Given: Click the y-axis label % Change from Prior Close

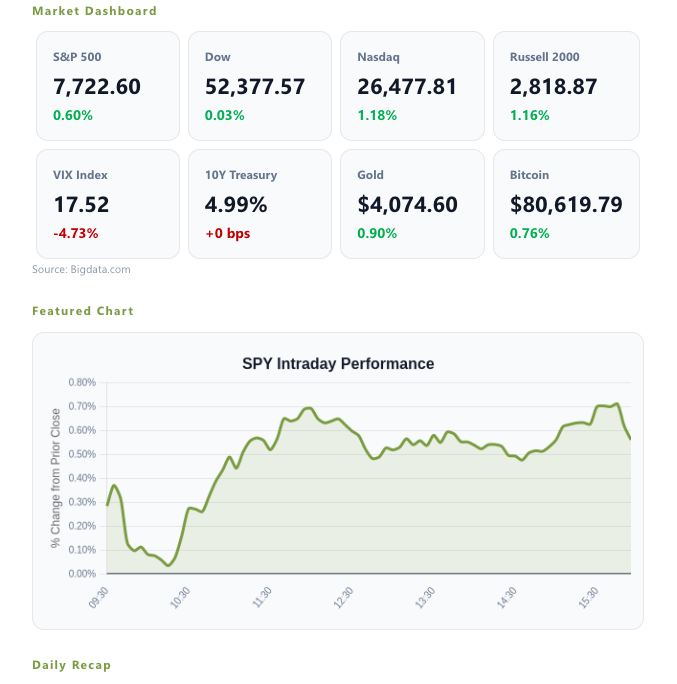Looking at the screenshot, I should tap(55, 478).
